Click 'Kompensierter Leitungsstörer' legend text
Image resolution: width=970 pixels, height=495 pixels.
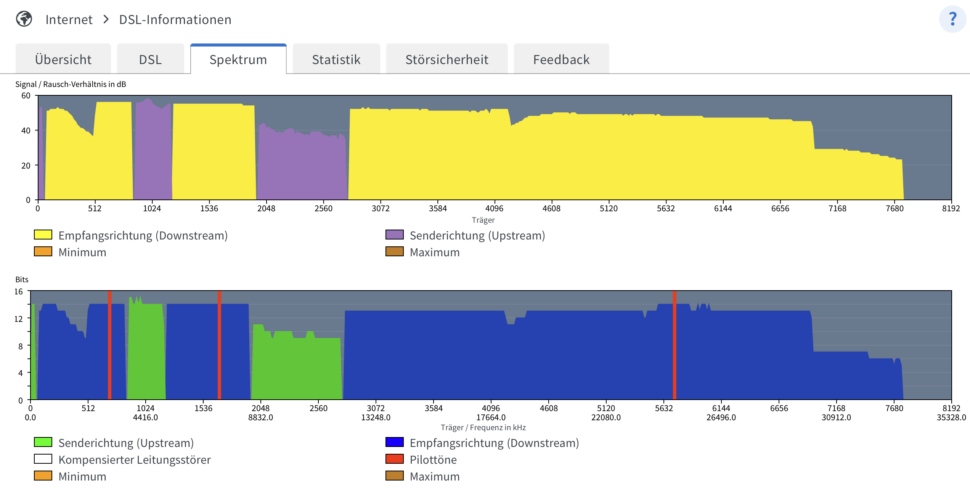pyautogui.click(x=134, y=460)
